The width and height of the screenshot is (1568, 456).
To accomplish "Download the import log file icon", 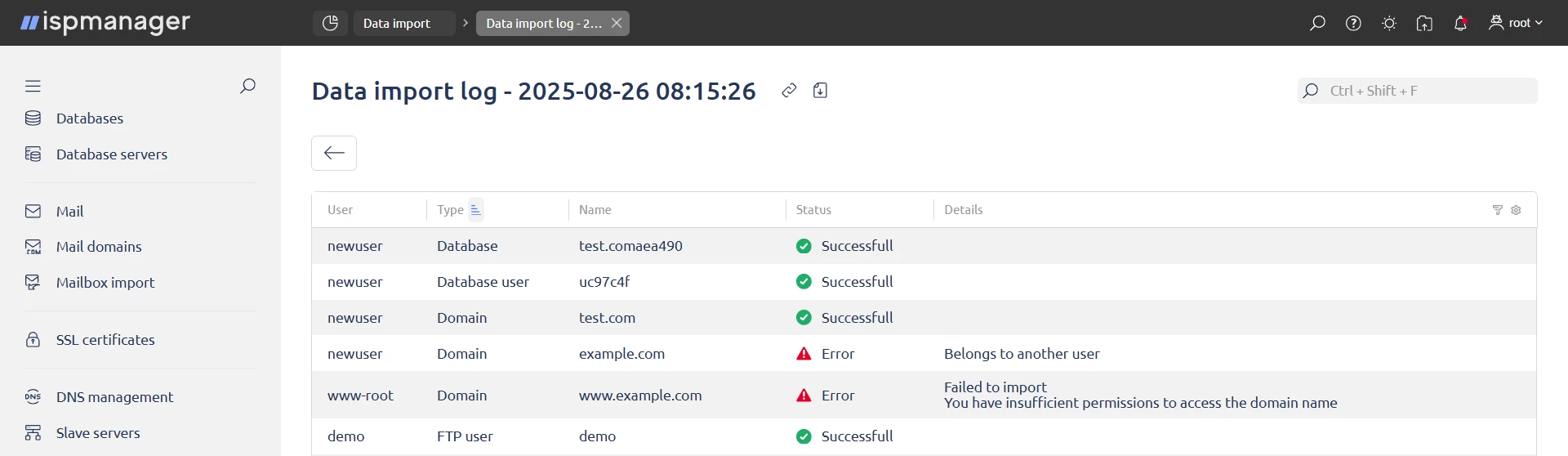I will click(x=821, y=91).
